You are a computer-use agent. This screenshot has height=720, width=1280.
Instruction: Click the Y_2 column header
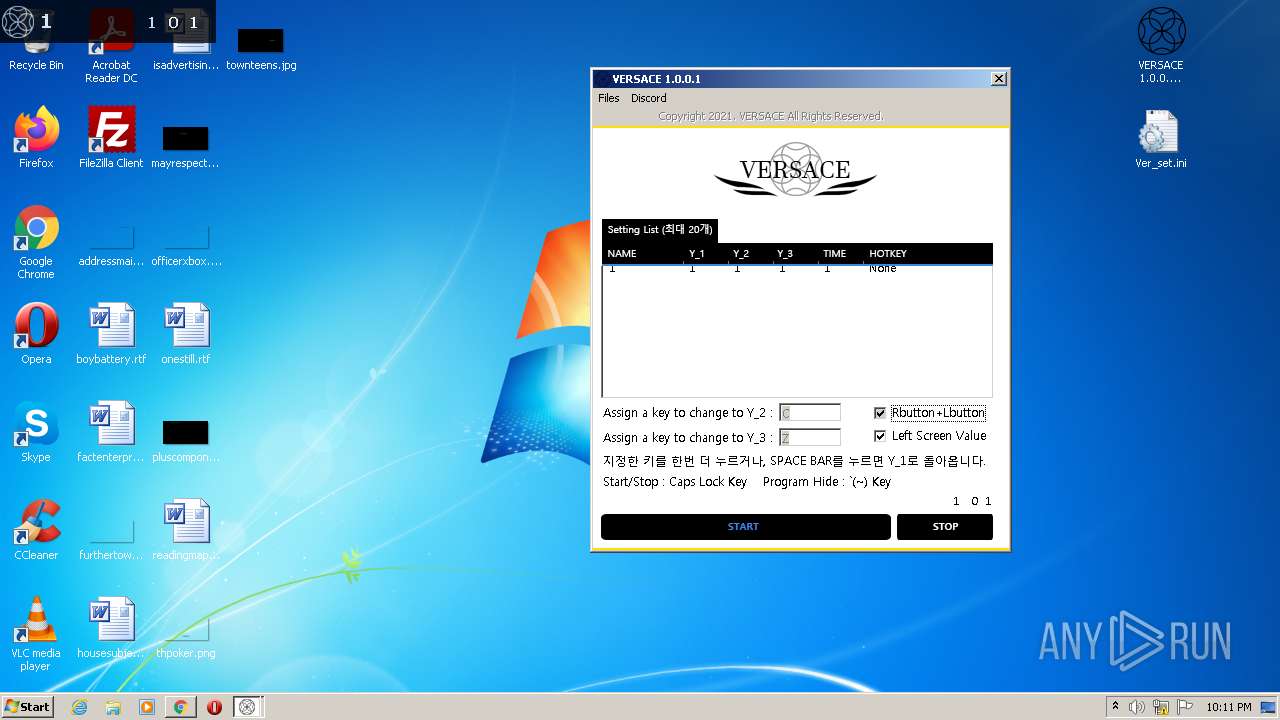point(750,254)
